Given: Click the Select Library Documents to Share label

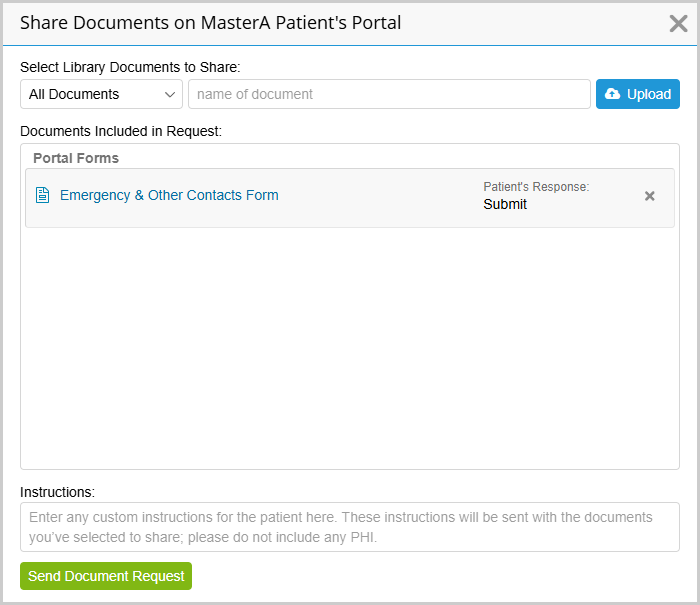Looking at the screenshot, I should coord(130,67).
